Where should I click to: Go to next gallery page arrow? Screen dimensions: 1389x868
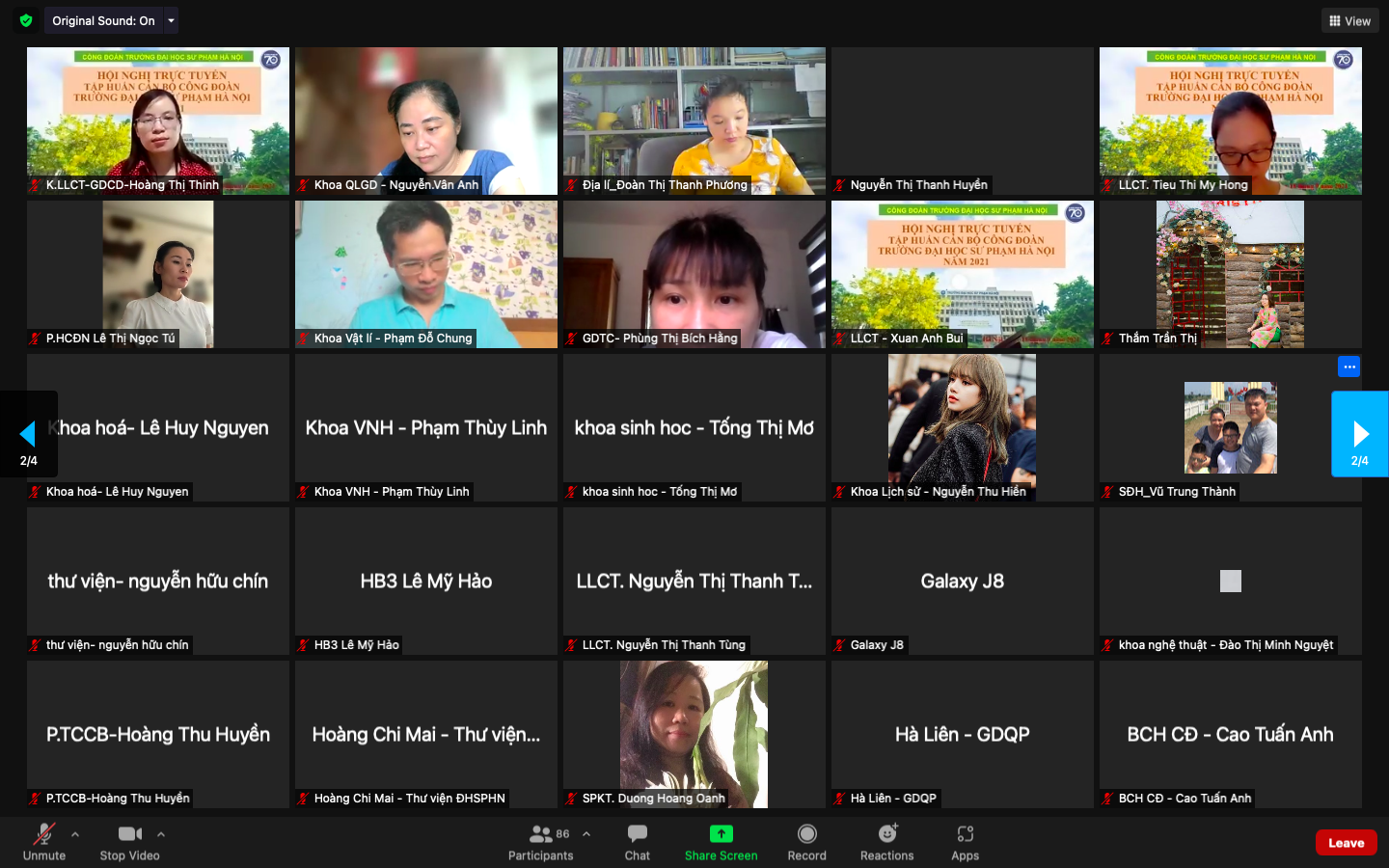pos(1360,434)
